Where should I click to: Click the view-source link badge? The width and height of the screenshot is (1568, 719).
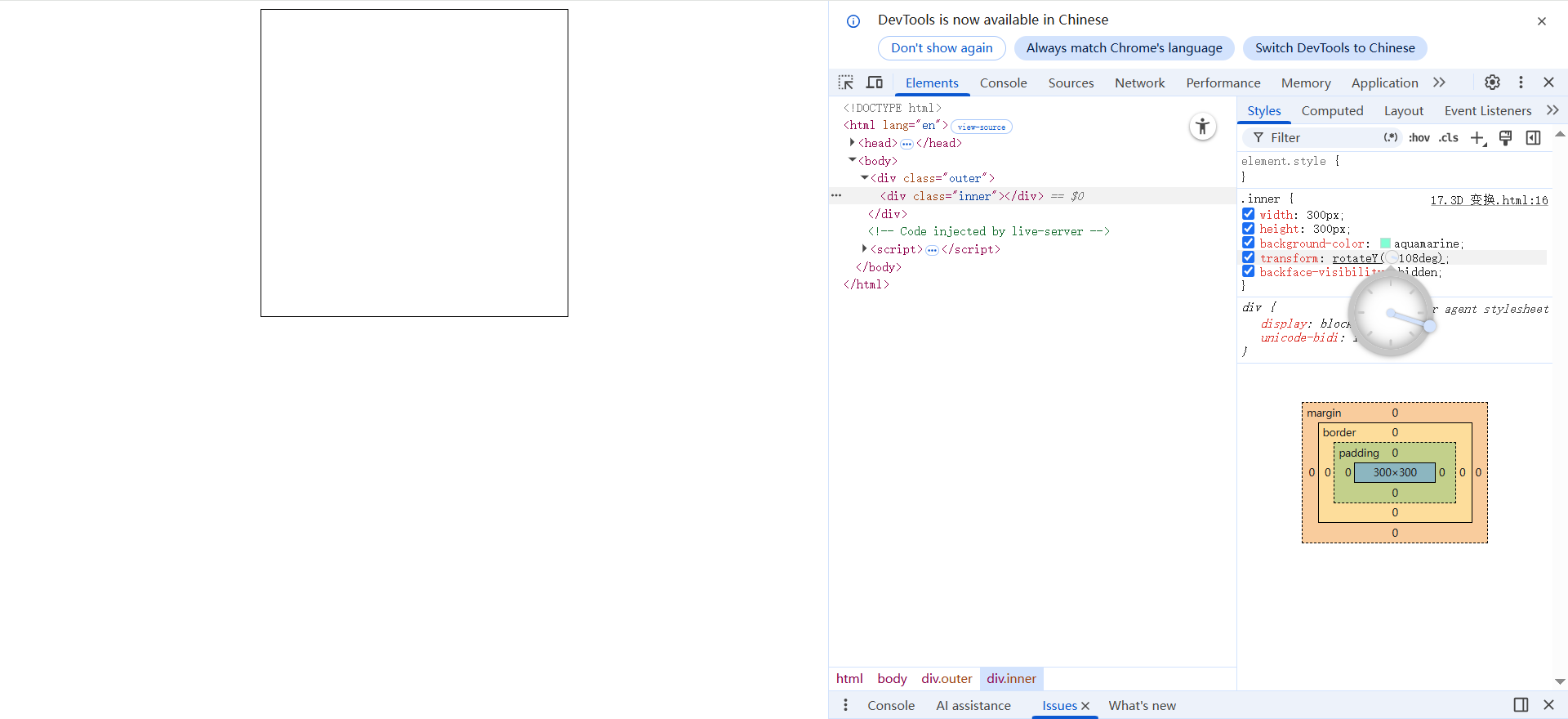click(x=982, y=127)
